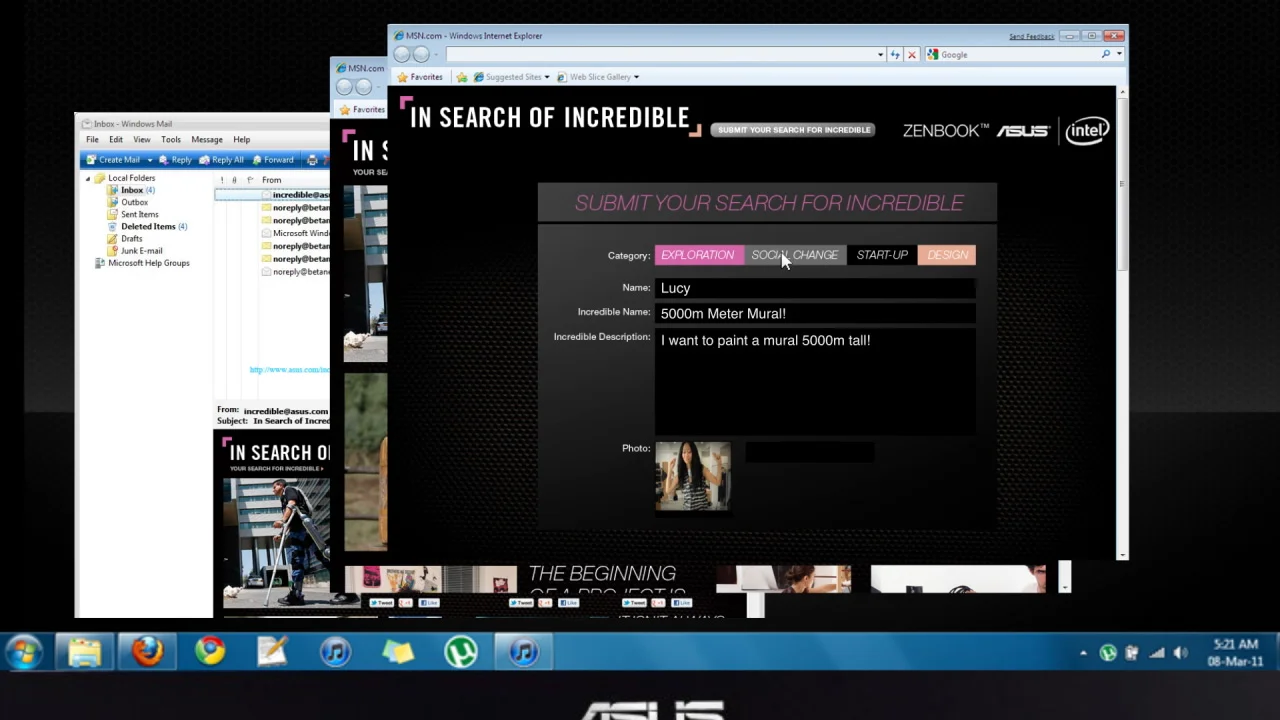Open uTorrent from the taskbar

coord(460,652)
